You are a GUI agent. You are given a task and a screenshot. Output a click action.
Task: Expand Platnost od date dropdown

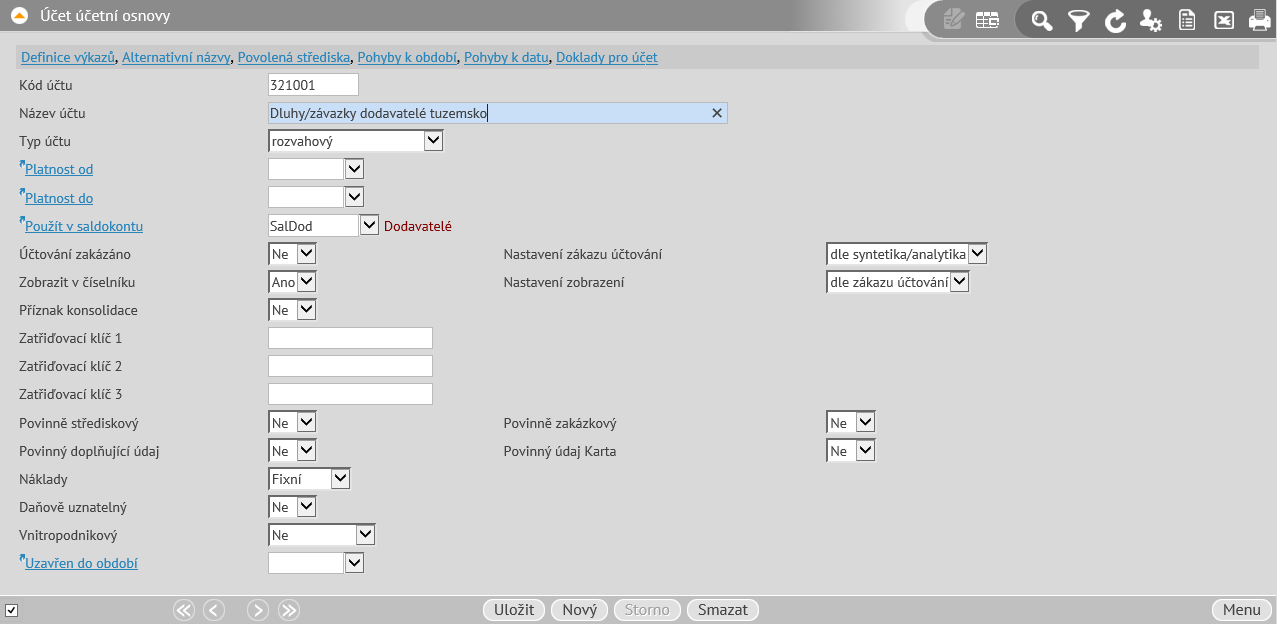(x=354, y=169)
